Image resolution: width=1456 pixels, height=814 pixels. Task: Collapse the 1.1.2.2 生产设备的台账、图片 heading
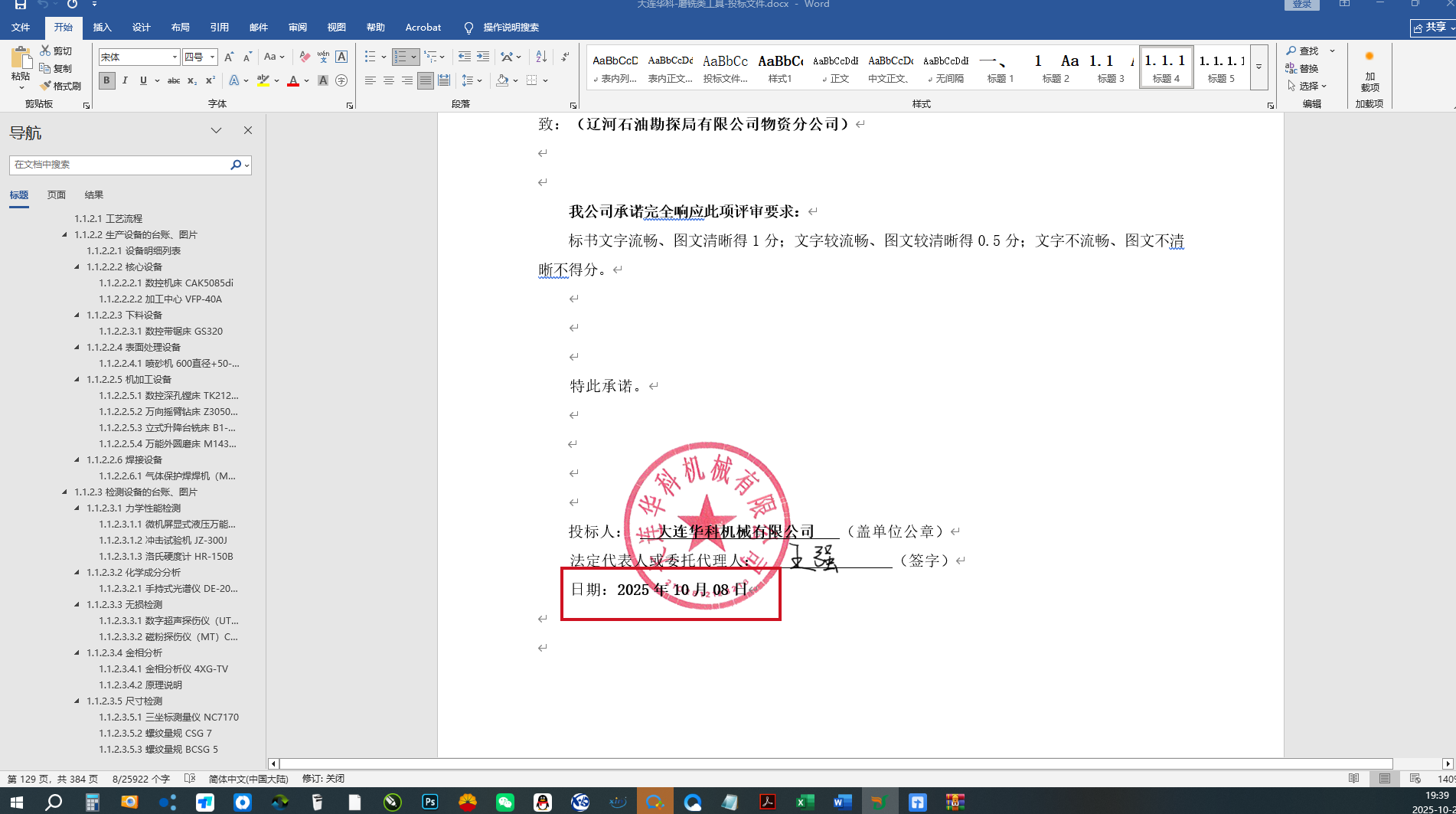64,234
